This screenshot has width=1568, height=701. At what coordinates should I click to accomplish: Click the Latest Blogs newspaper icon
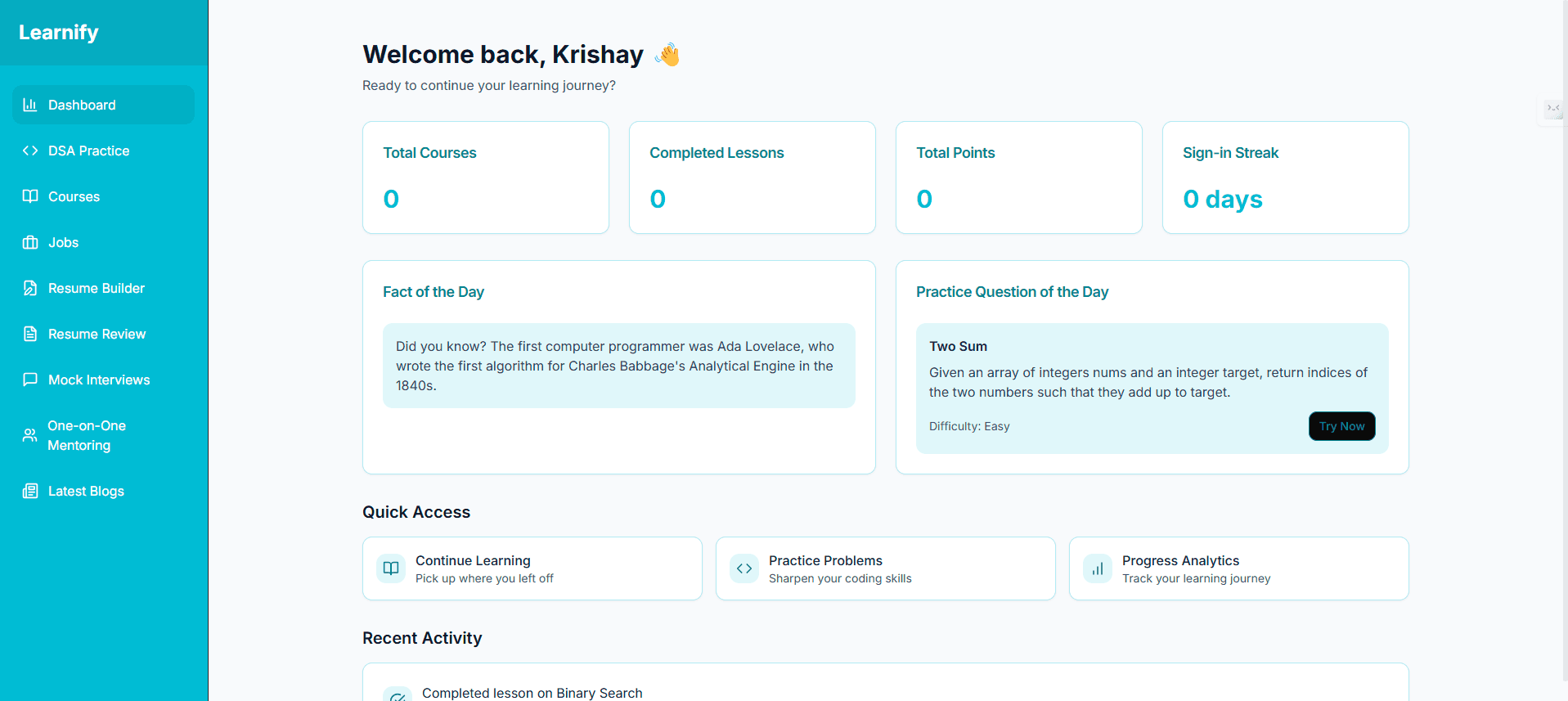tap(30, 491)
